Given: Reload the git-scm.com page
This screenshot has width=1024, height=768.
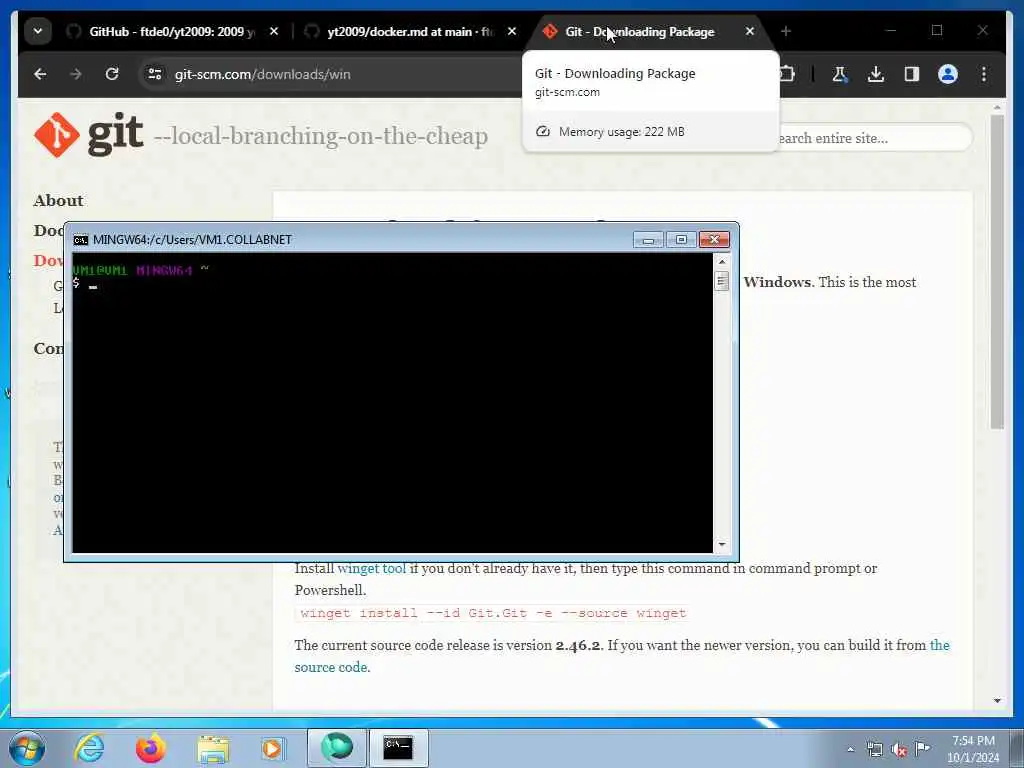Looking at the screenshot, I should [112, 74].
